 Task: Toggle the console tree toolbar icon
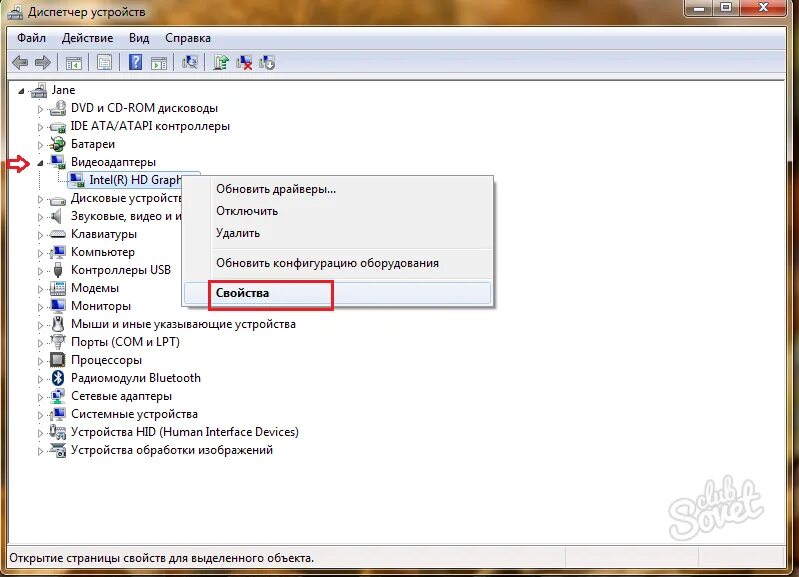pos(74,63)
